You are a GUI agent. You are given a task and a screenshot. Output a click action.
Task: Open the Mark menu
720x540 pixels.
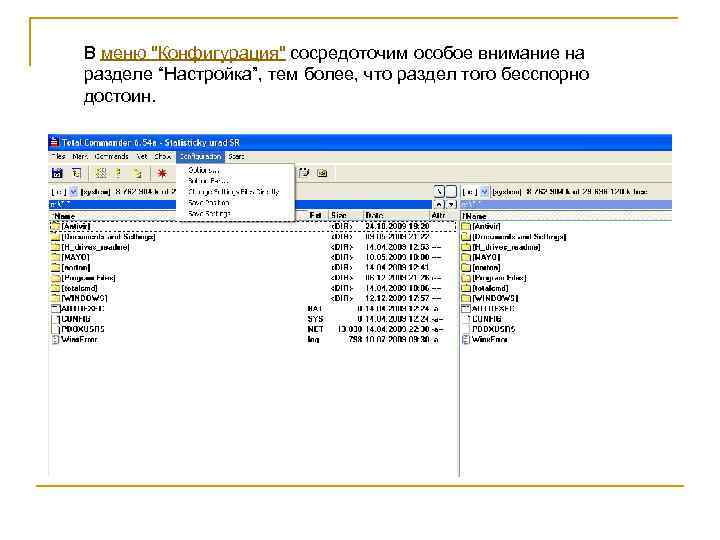[80, 157]
